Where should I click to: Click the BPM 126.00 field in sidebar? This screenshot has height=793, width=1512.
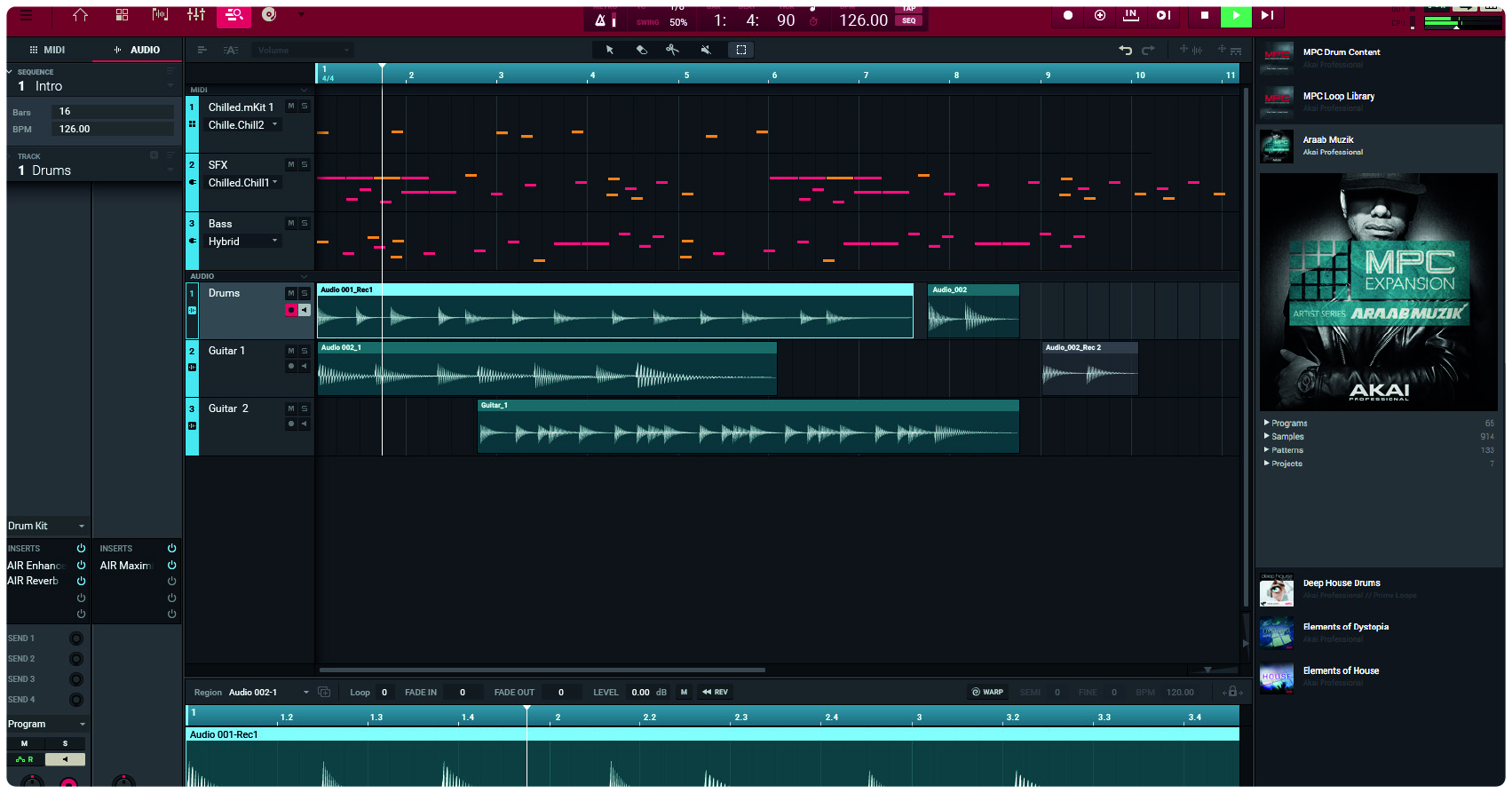point(113,129)
